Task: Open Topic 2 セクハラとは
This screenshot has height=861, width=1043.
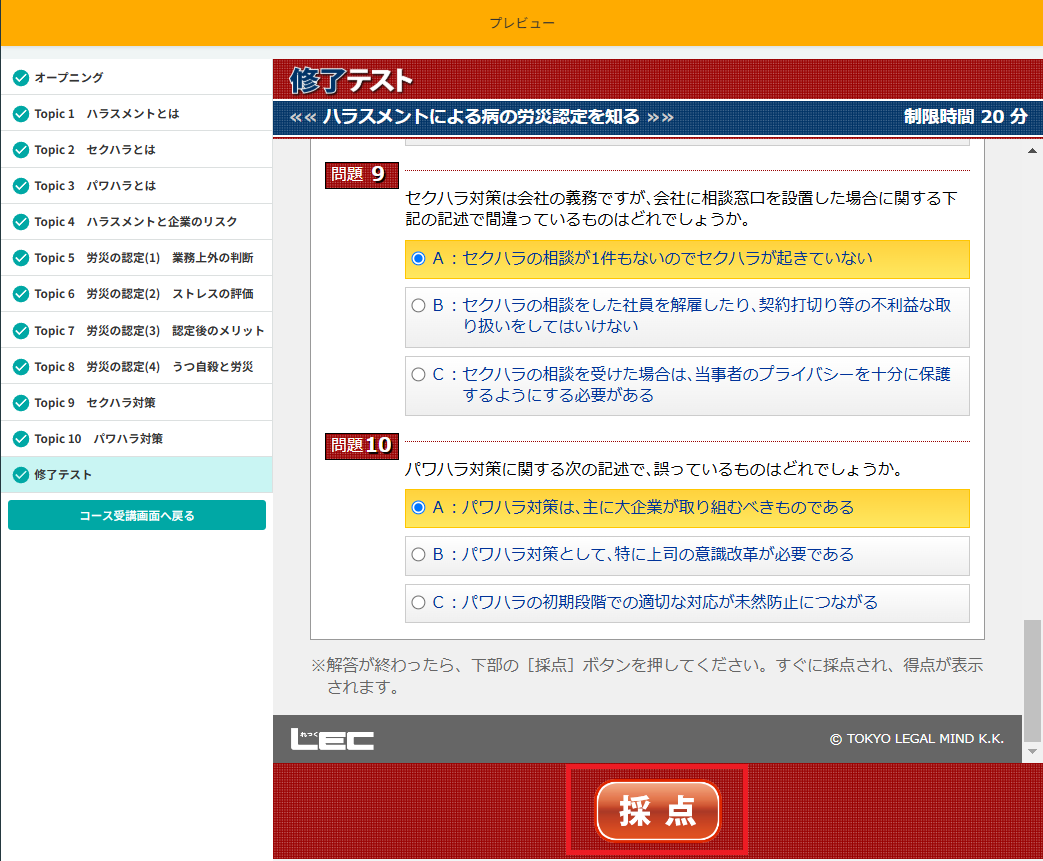Action: click(x=136, y=149)
